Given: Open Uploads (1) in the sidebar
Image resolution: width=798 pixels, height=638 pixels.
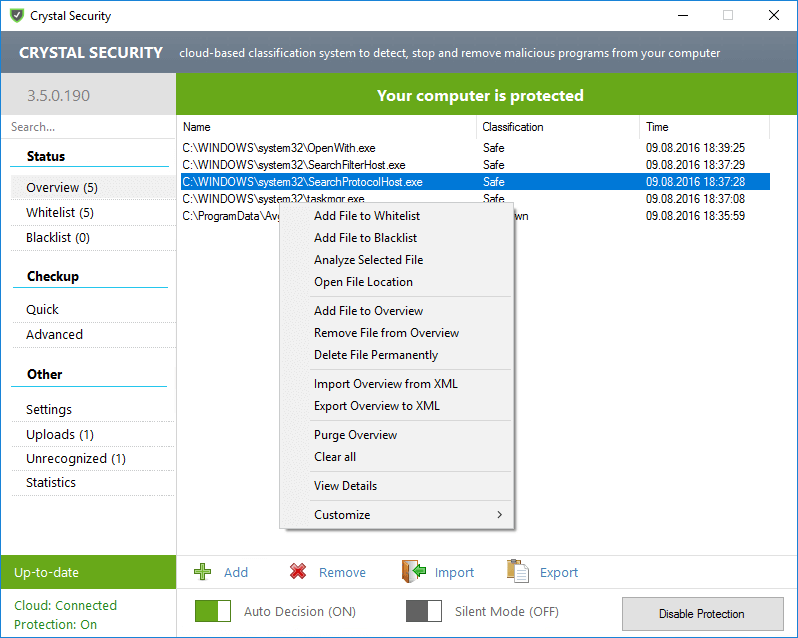Looking at the screenshot, I should pos(93,434).
